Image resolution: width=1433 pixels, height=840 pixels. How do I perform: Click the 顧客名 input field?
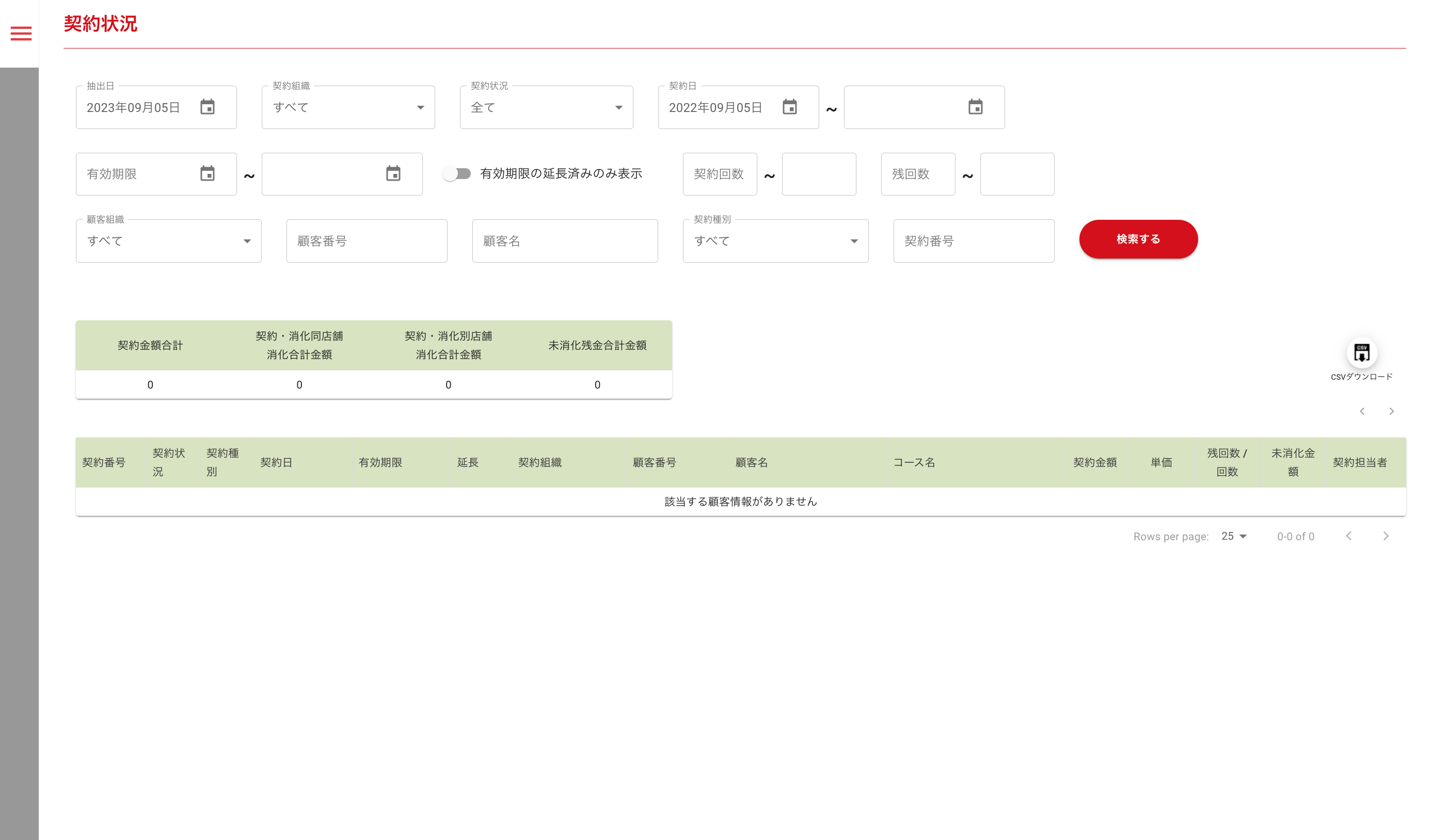(565, 241)
